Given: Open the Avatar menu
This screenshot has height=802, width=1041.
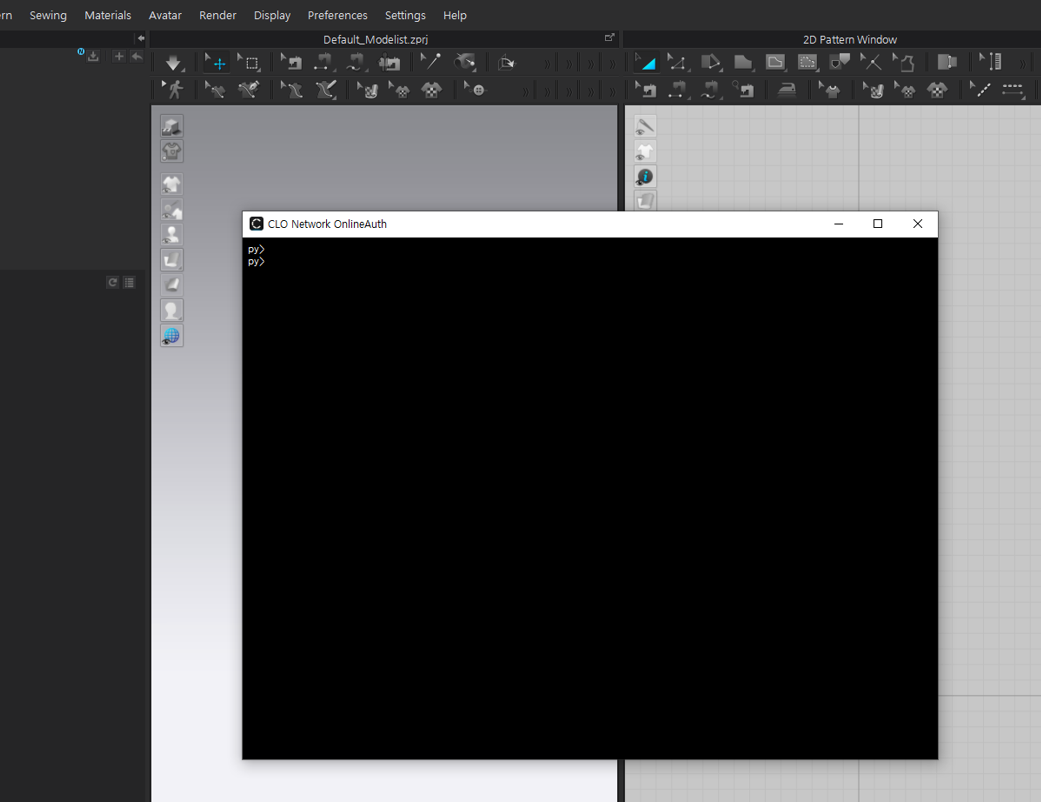Looking at the screenshot, I should click(165, 15).
